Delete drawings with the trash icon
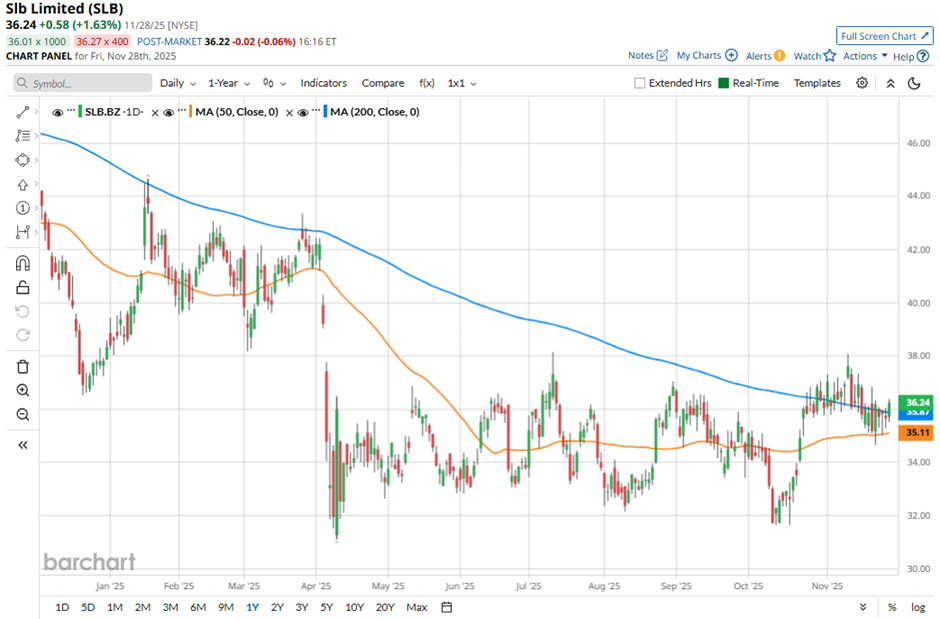The height and width of the screenshot is (619, 940). coord(23,367)
